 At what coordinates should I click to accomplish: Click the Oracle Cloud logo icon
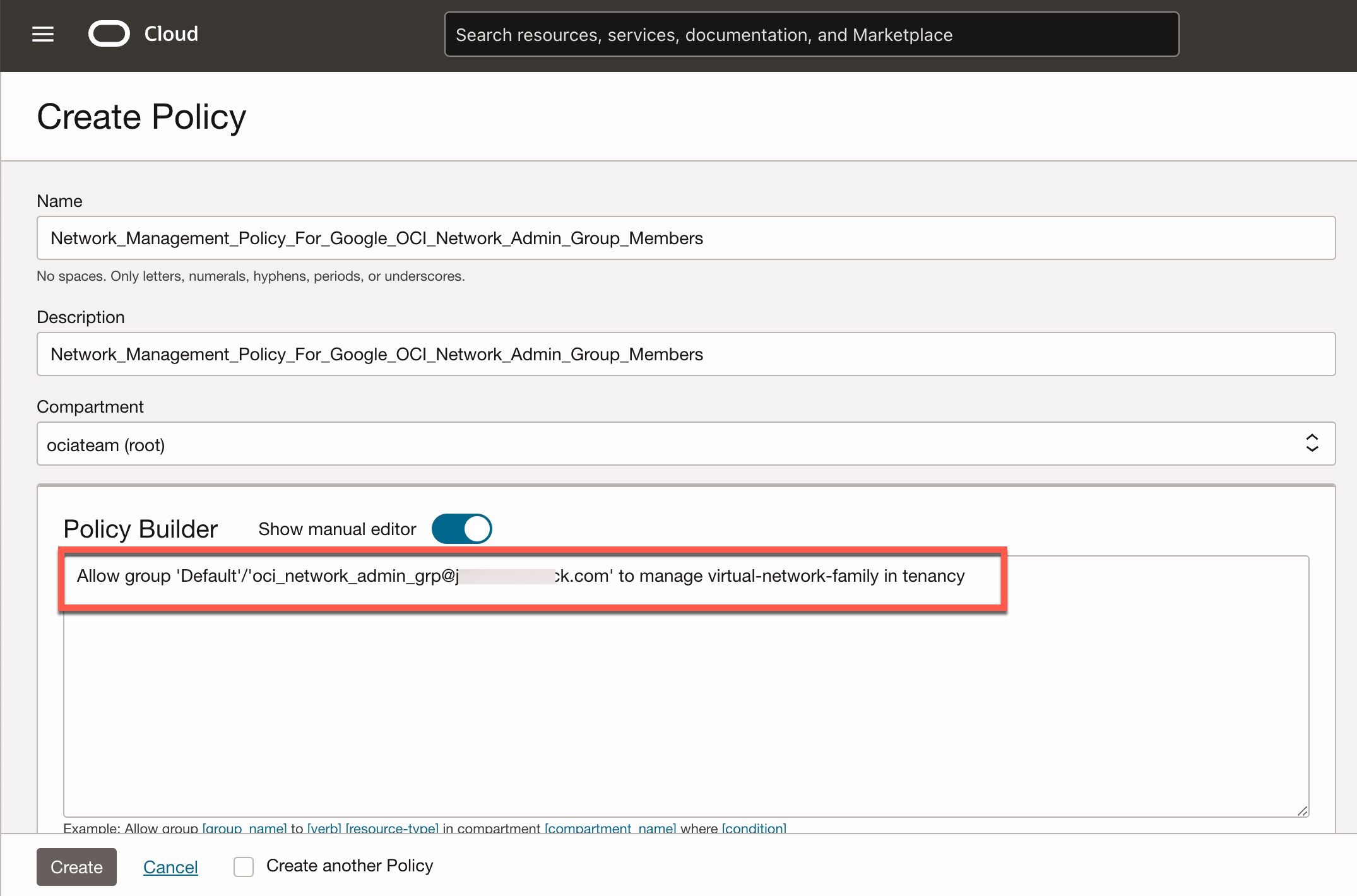pos(109,34)
